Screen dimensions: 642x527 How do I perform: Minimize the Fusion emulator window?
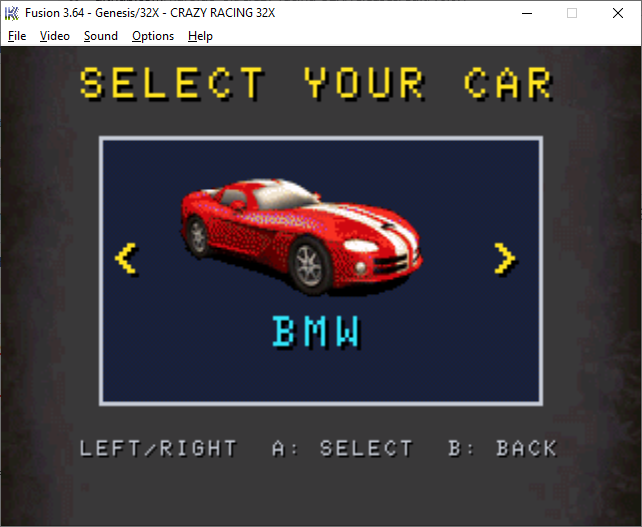click(x=527, y=13)
